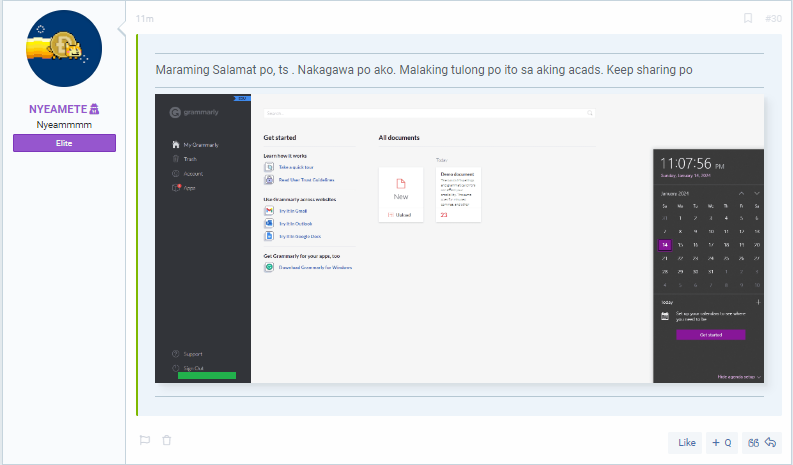Viewport: 793px width, 465px height.
Task: Open the #30 post permalink
Action: click(773, 19)
